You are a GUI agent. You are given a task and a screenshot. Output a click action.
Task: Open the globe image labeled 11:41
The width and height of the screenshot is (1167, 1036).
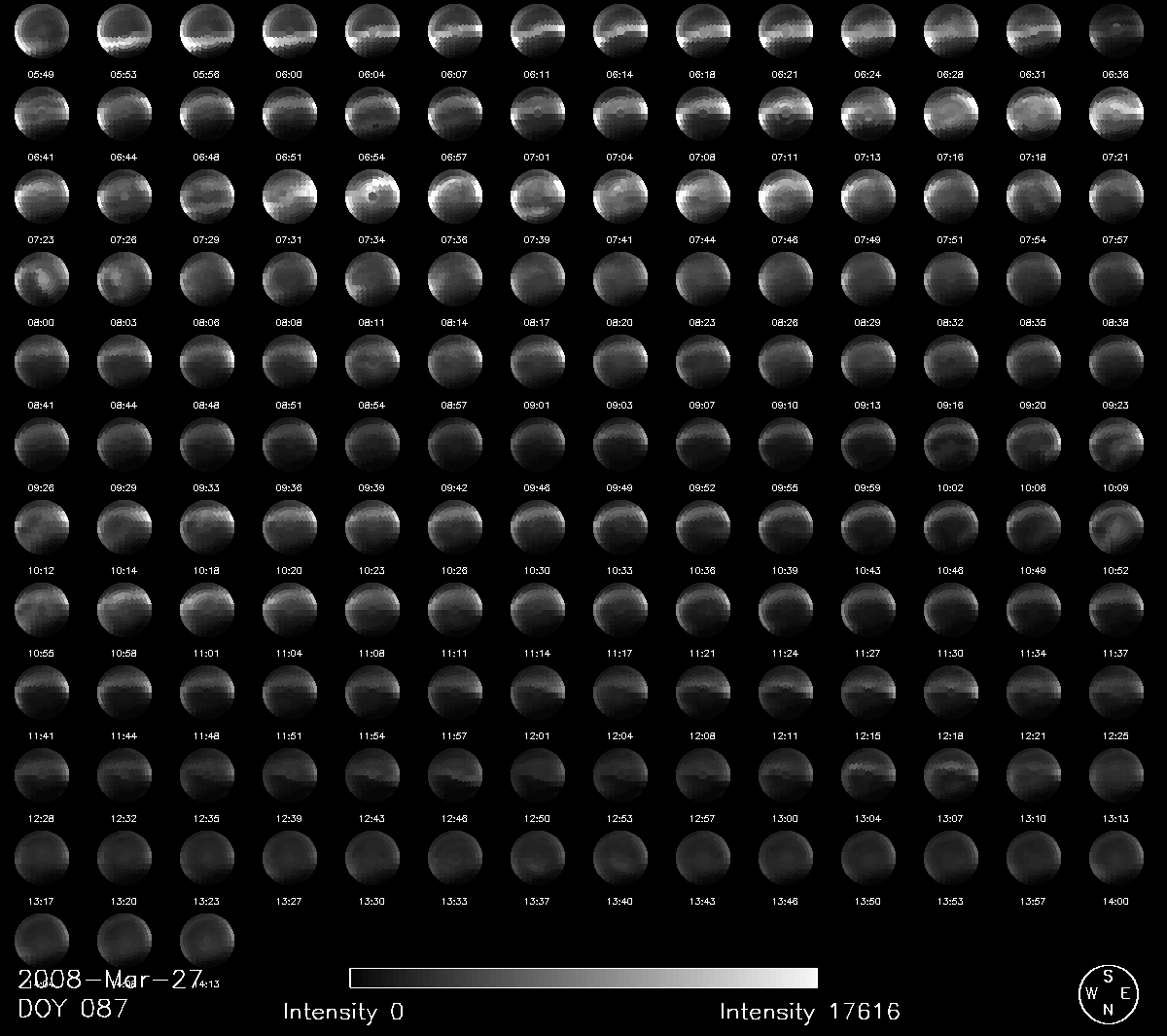tap(42, 694)
